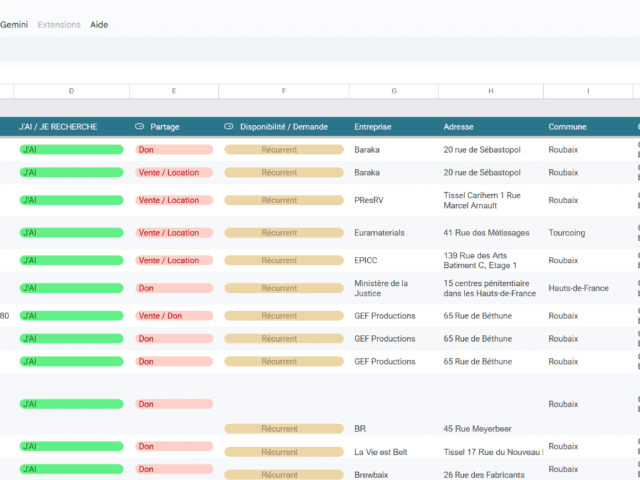Select the BR company cell
The height and width of the screenshot is (480, 640).
[360, 429]
